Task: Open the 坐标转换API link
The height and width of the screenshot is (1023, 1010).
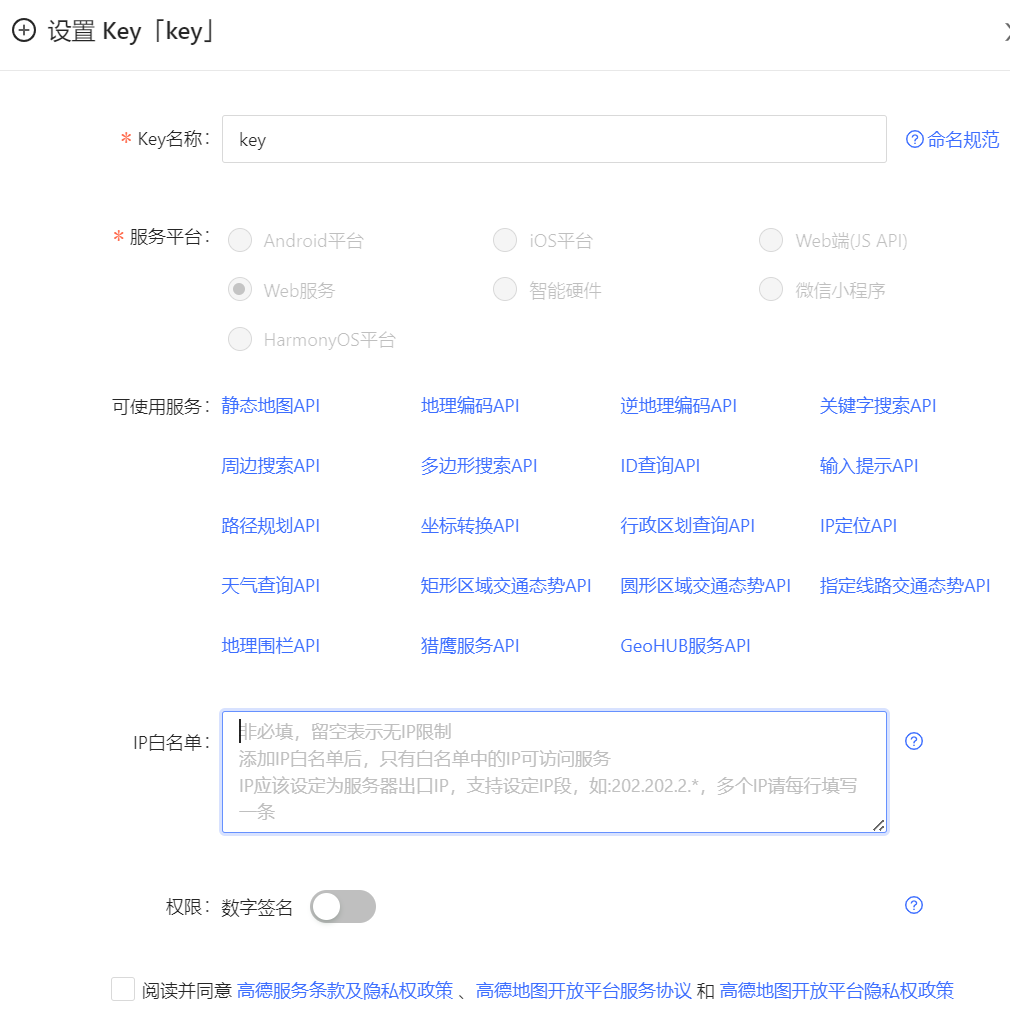Action: click(470, 526)
